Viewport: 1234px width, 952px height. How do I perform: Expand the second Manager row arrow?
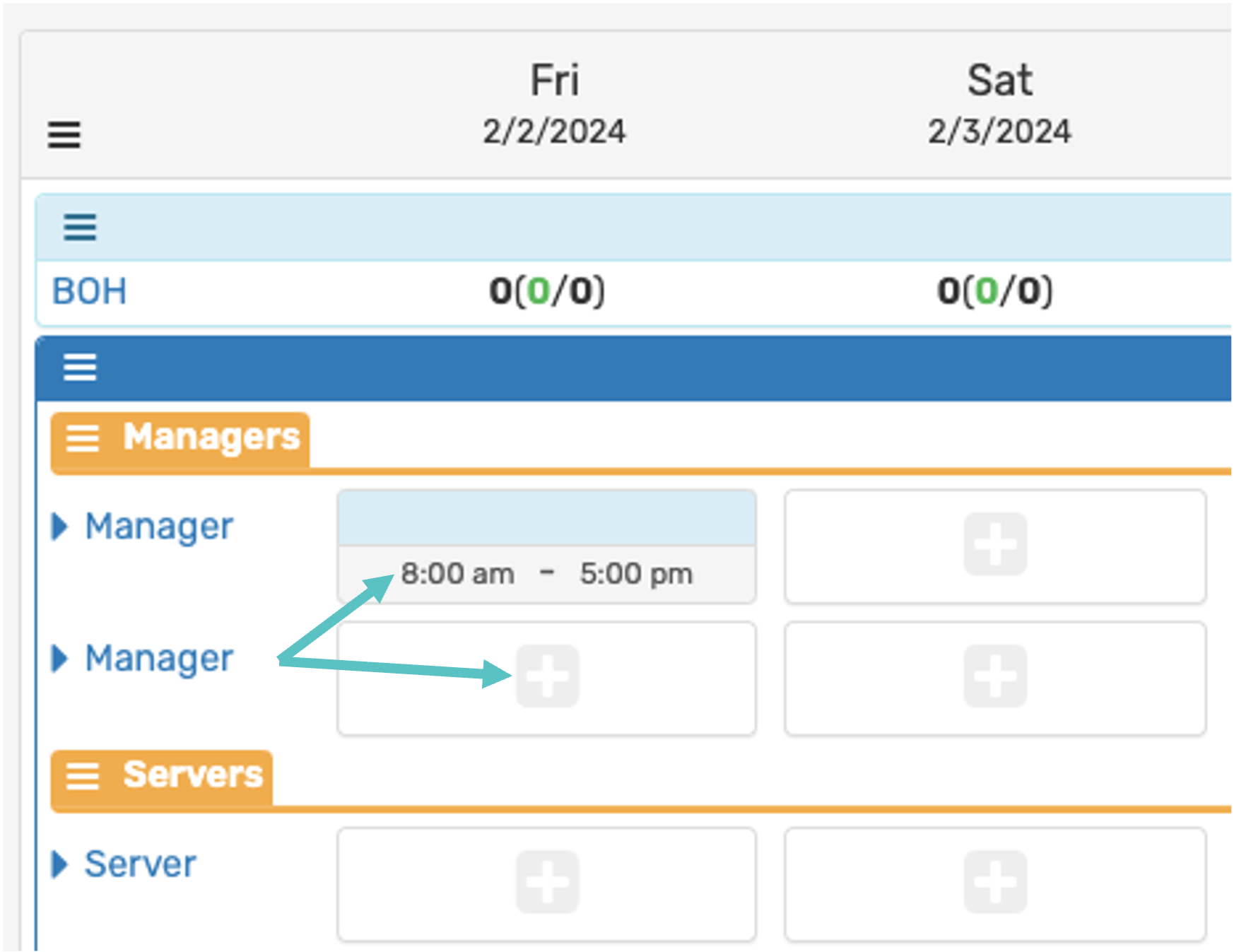coord(60,659)
